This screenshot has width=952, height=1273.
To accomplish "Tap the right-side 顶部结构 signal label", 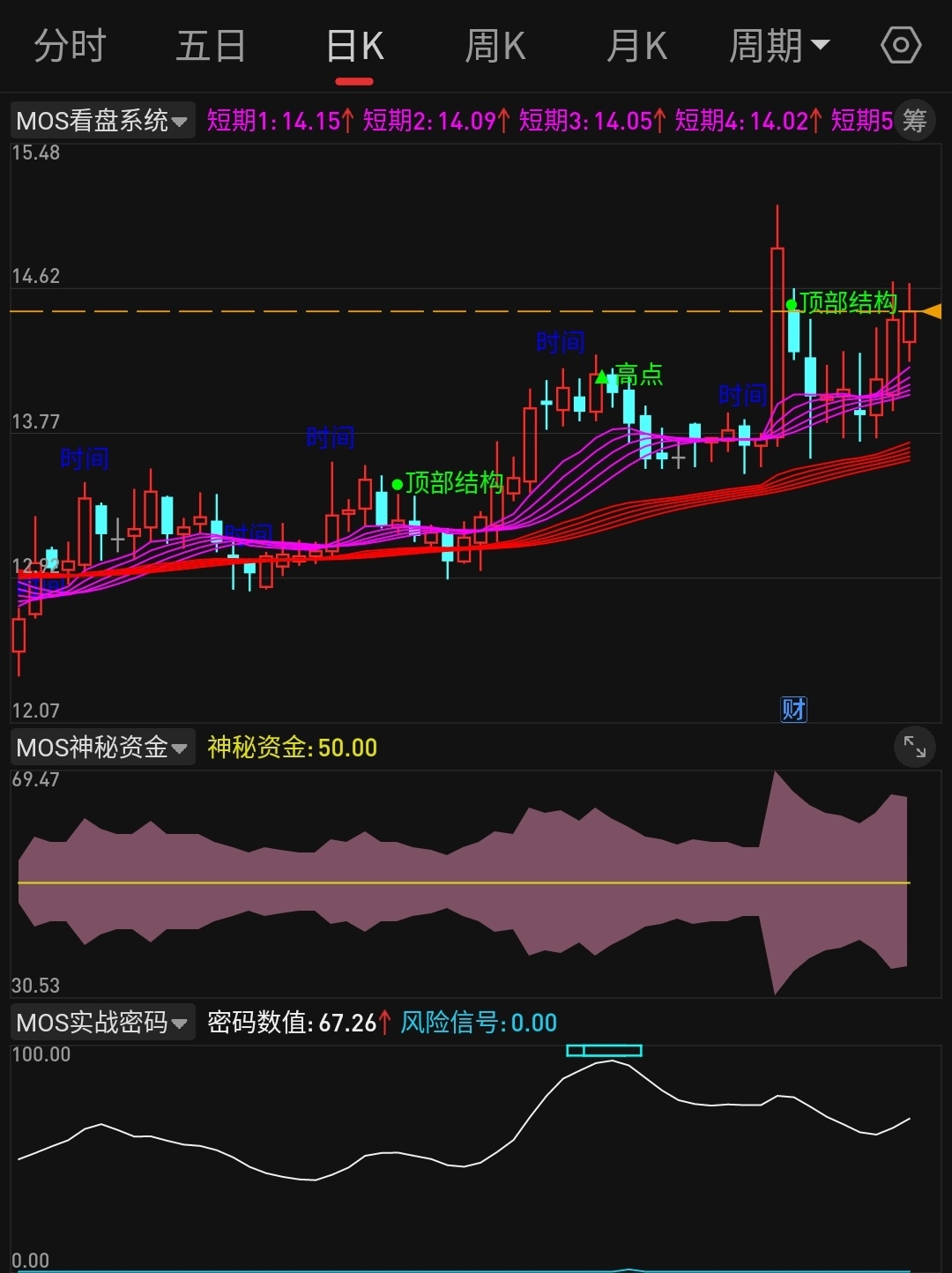I will point(848,303).
